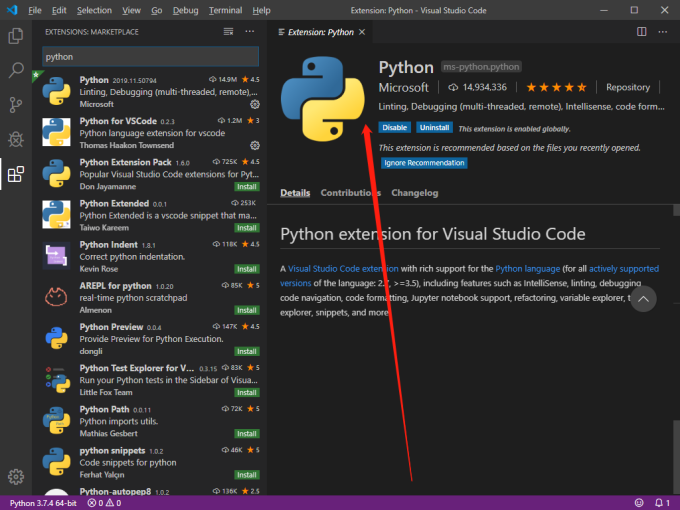Viewport: 680px width, 510px height.
Task: Switch to the Changelog tab
Action: pyautogui.click(x=415, y=193)
